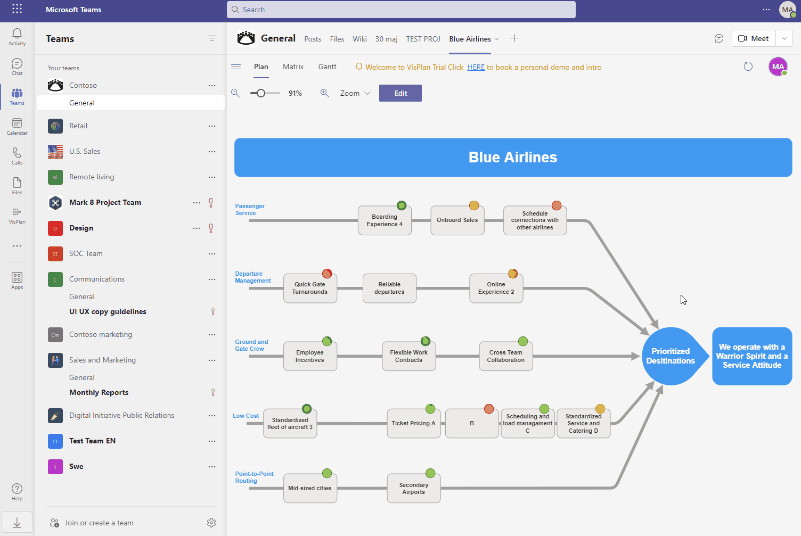Screen dimensions: 801x536
Task: Refresh the VisPlan view with the reload icon
Action: pos(748,67)
